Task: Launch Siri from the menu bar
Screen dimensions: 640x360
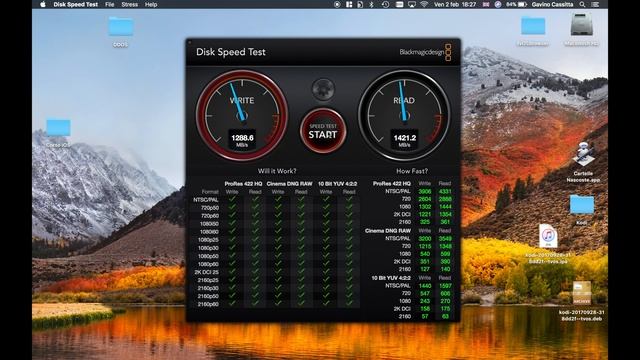Action: coord(498,4)
